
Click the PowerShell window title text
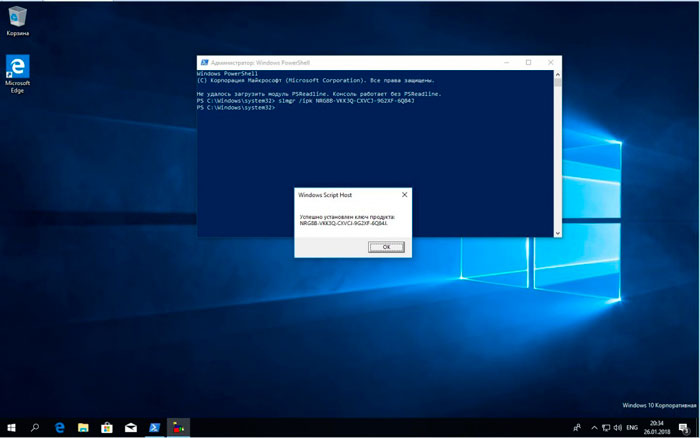pyautogui.click(x=260, y=63)
